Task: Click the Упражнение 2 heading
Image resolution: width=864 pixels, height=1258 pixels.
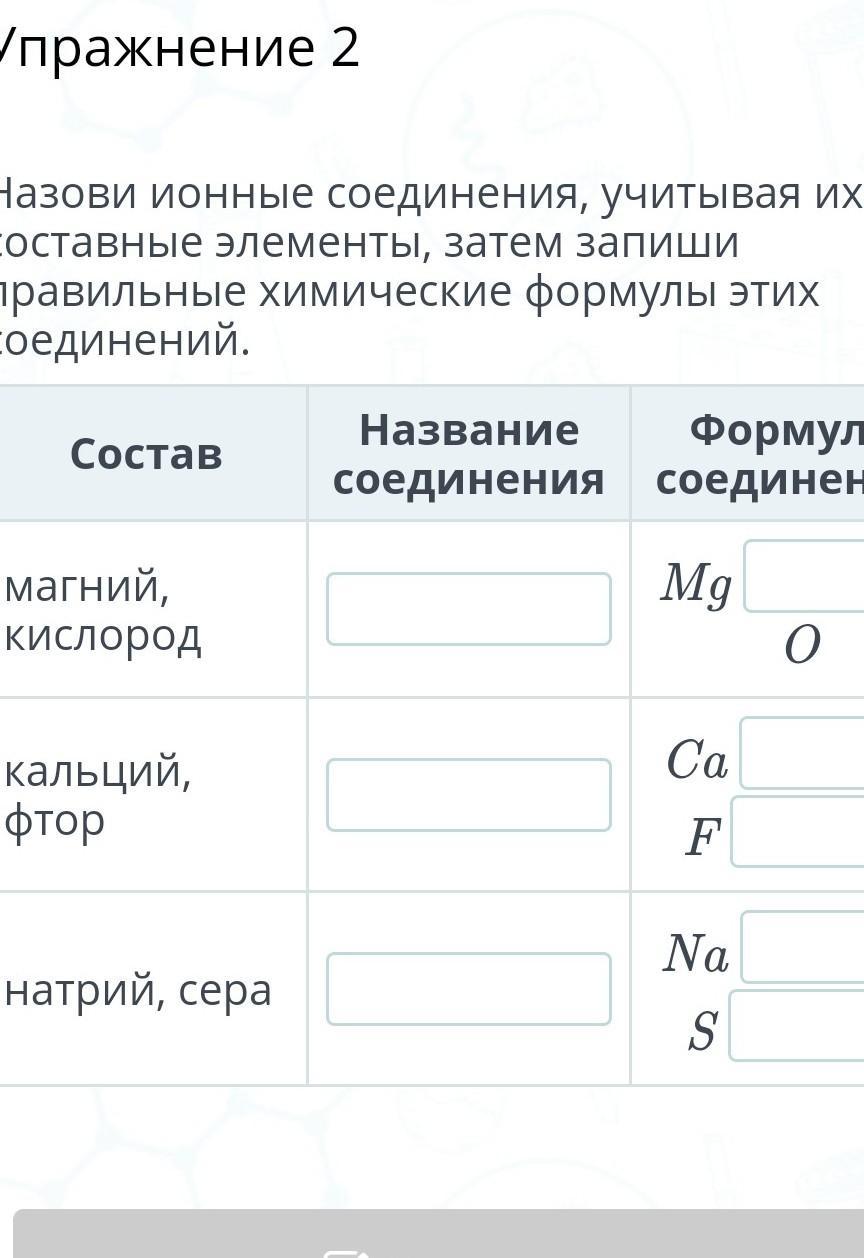Action: click(x=180, y=48)
